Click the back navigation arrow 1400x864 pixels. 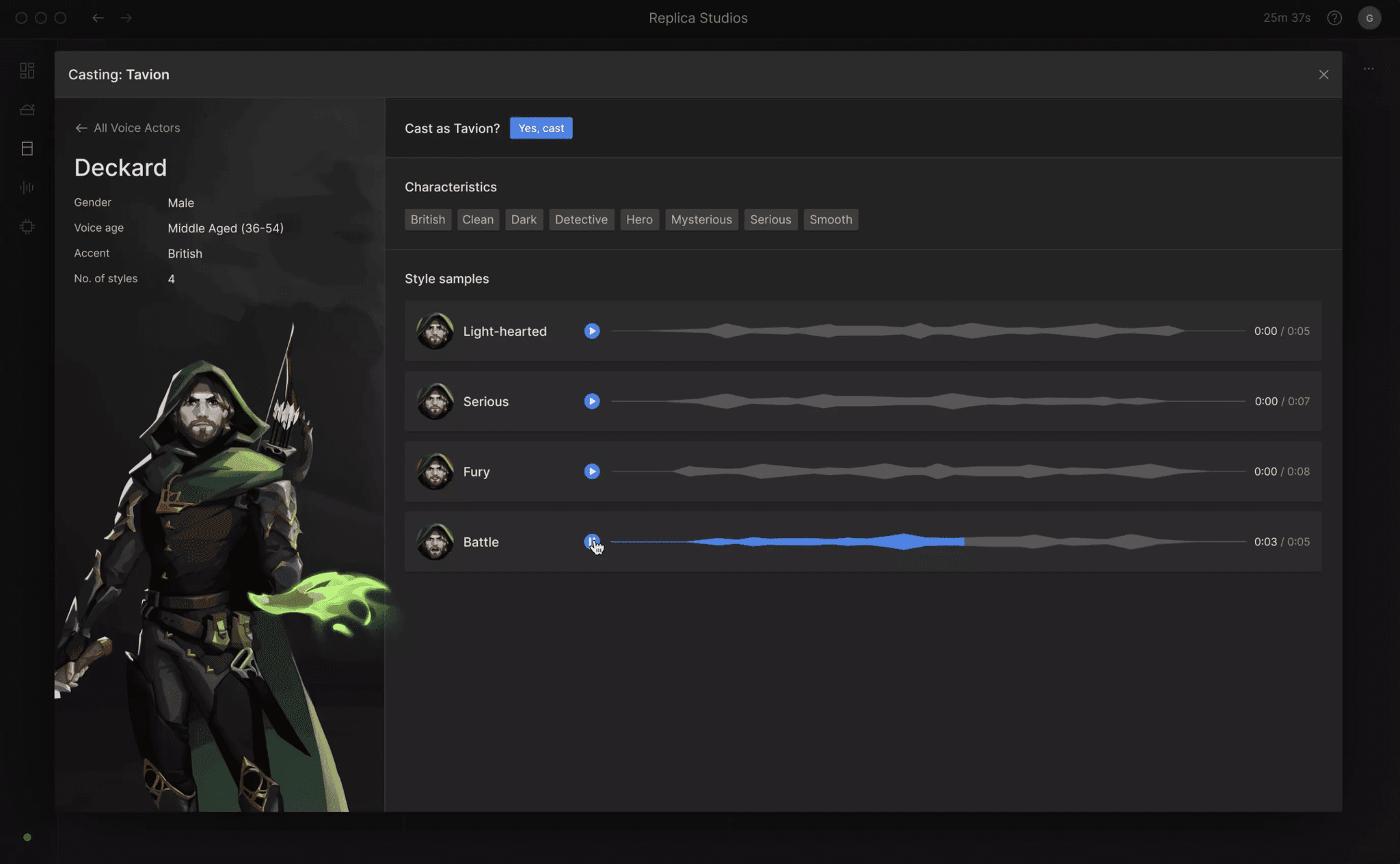(x=98, y=18)
